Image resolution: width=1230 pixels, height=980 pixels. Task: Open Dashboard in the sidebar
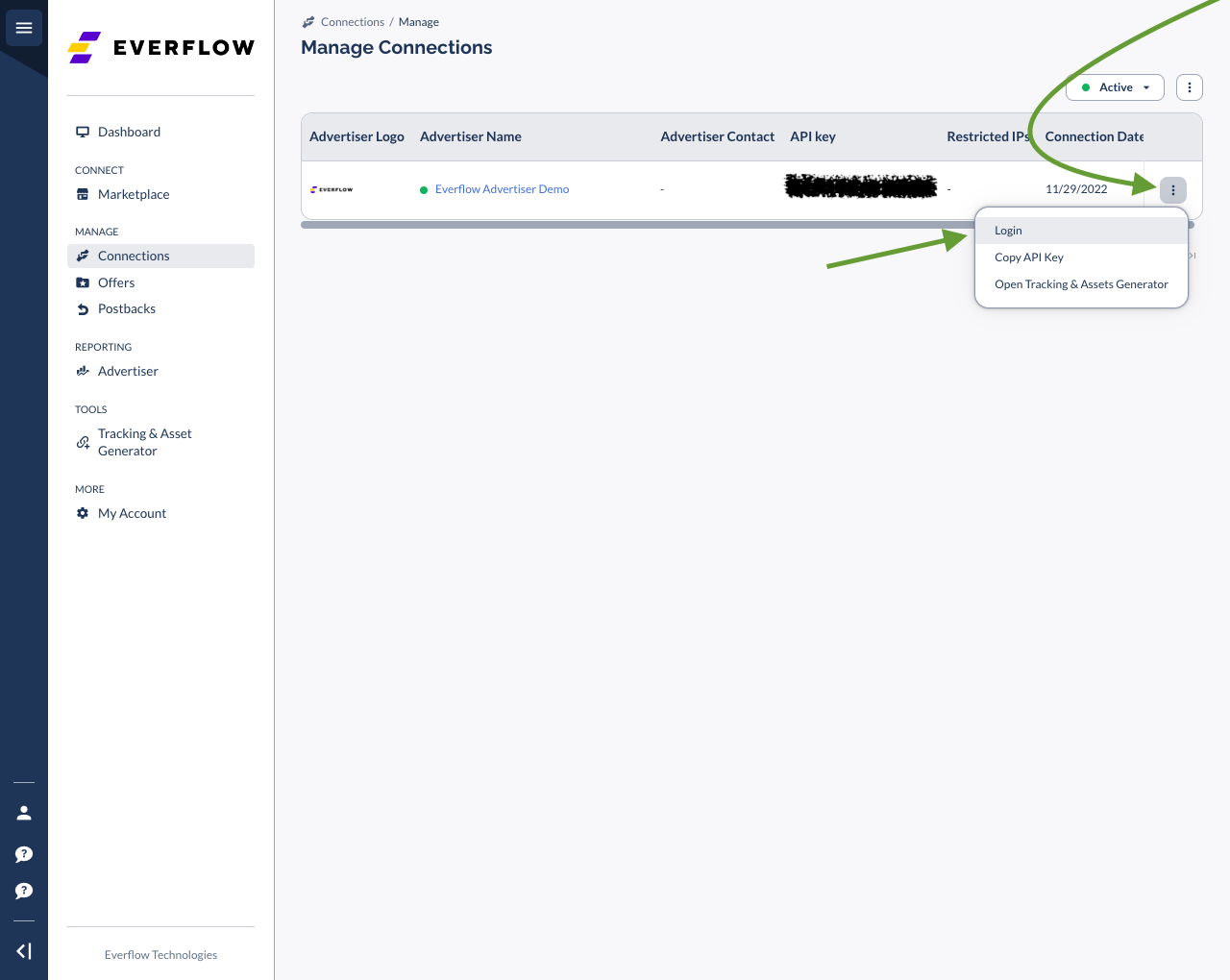point(129,132)
